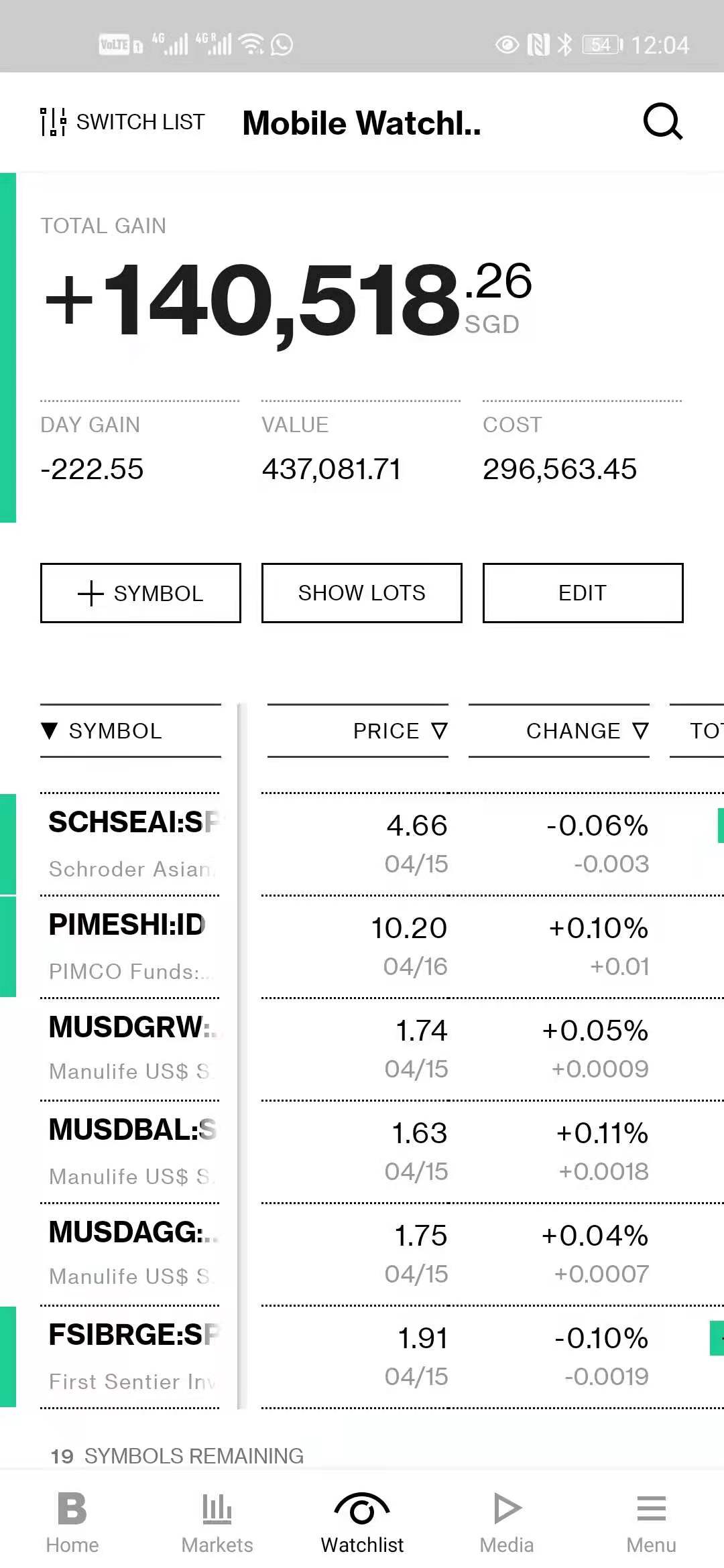Sort by the partially visible TOT column

[704, 730]
